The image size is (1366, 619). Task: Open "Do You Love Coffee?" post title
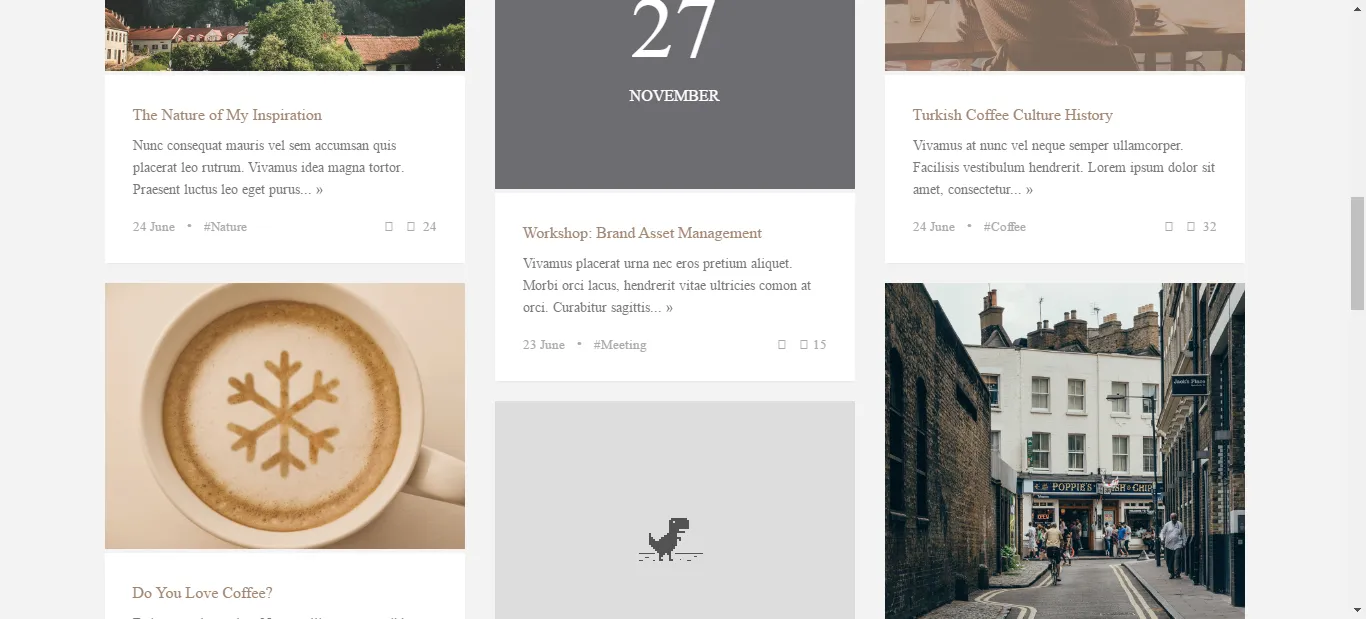pyautogui.click(x=203, y=593)
